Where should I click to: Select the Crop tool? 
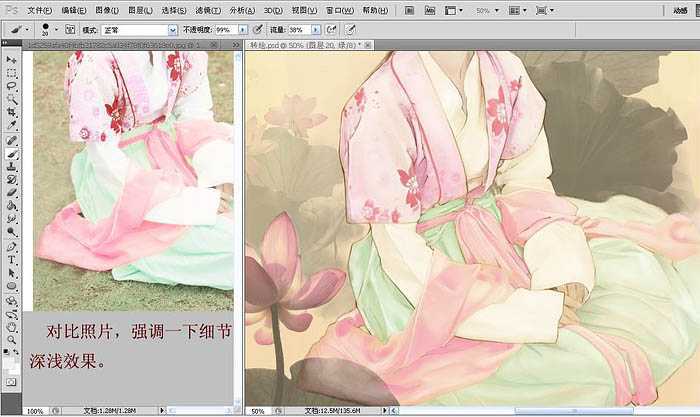(12, 112)
